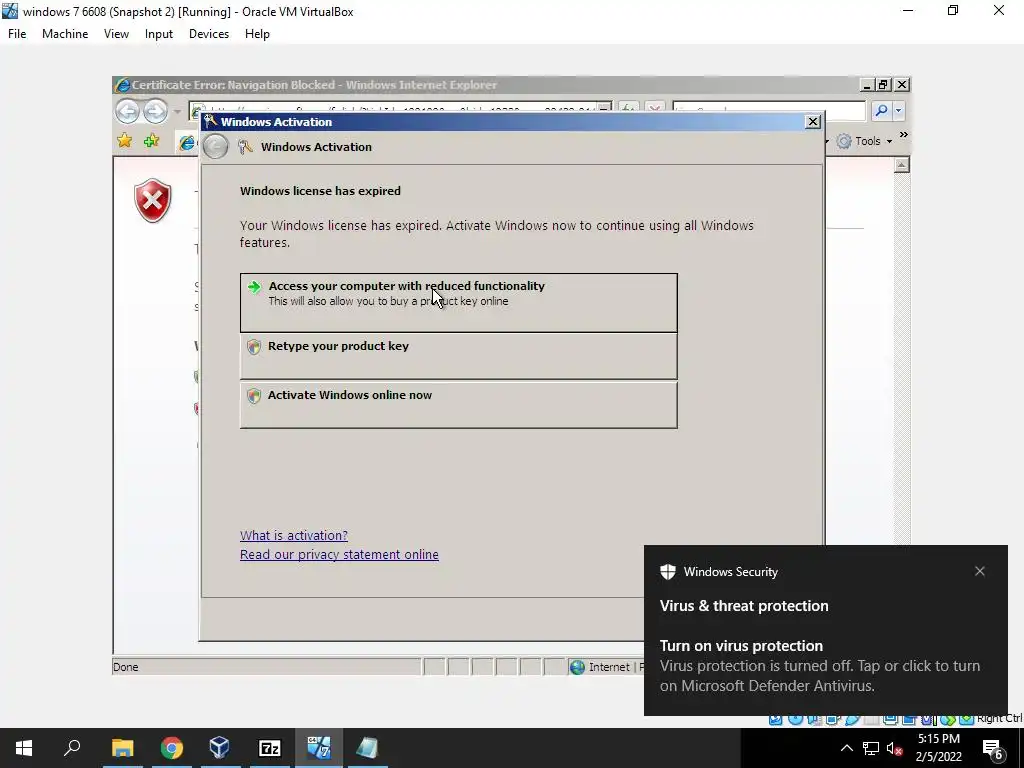Show hidden system tray icons
This screenshot has height=768, width=1024.
coord(846,748)
